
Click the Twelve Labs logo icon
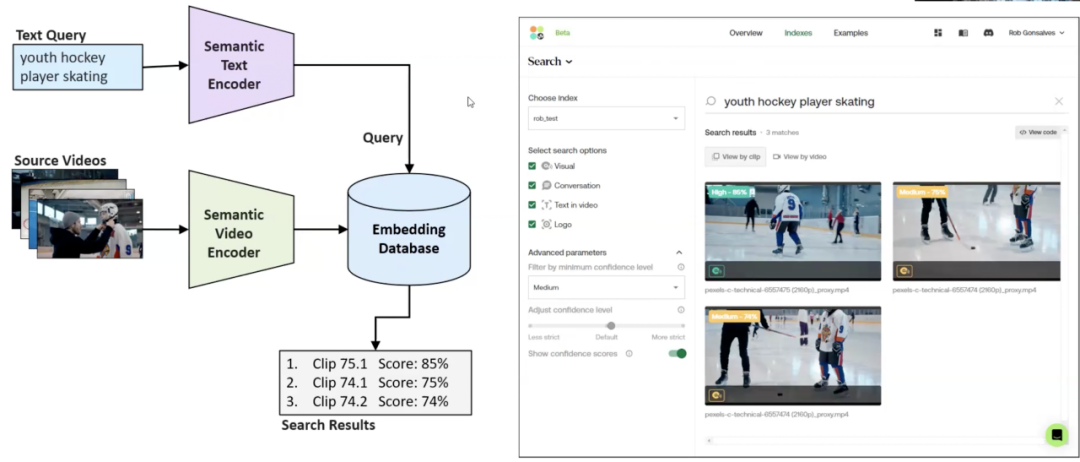coord(537,33)
